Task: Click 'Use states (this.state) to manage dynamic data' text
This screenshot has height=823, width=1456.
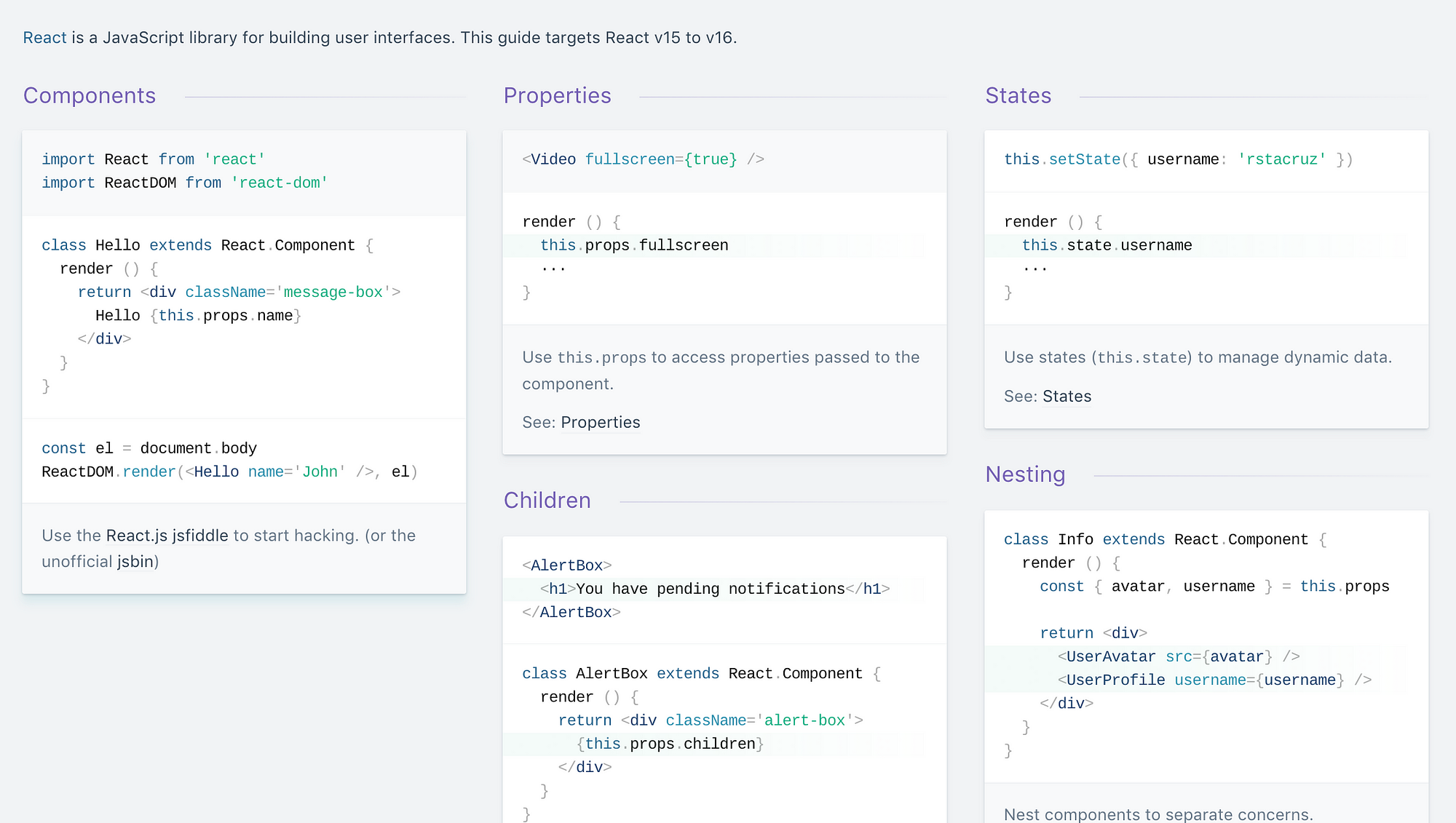Action: pos(1198,357)
